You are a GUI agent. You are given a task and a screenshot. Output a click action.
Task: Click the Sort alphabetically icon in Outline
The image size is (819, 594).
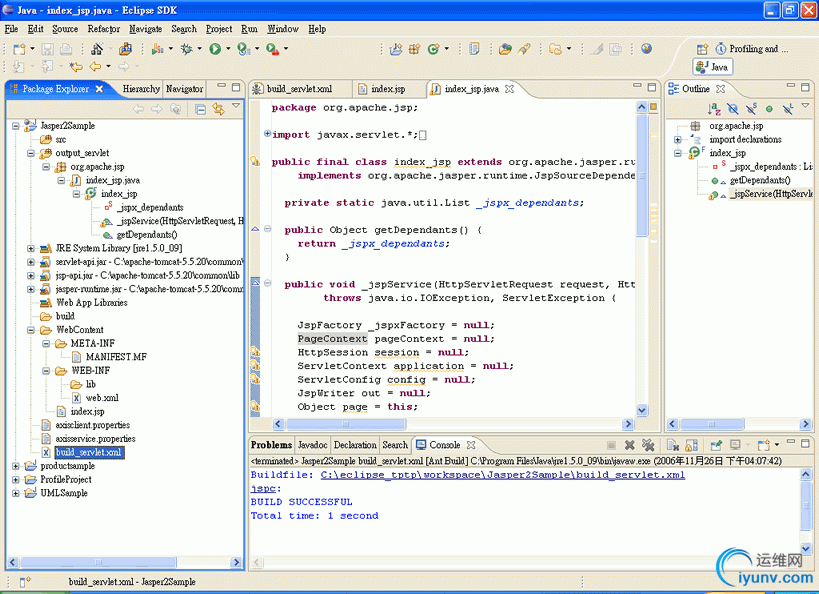point(714,109)
